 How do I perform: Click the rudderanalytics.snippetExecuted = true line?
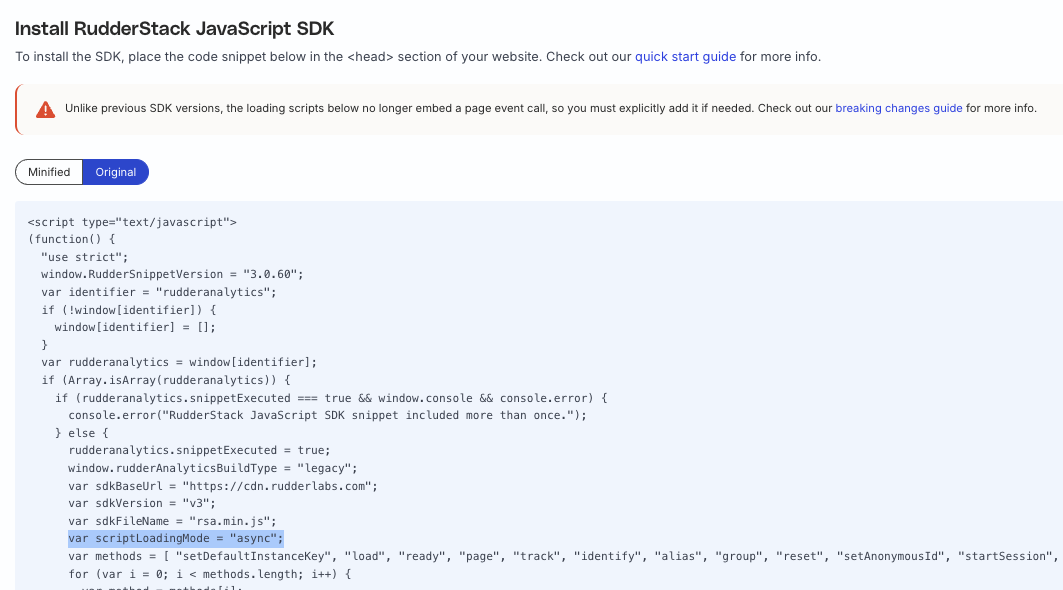(199, 450)
